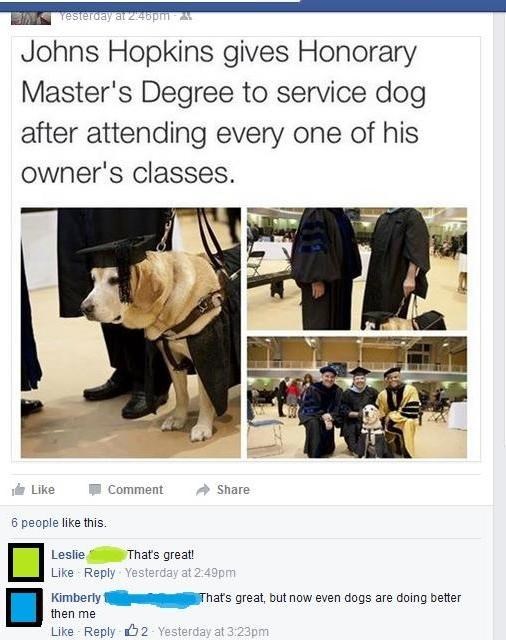Click the audience icon next to the post timestamp
Image resolution: width=506 pixels, height=640 pixels.
186,16
